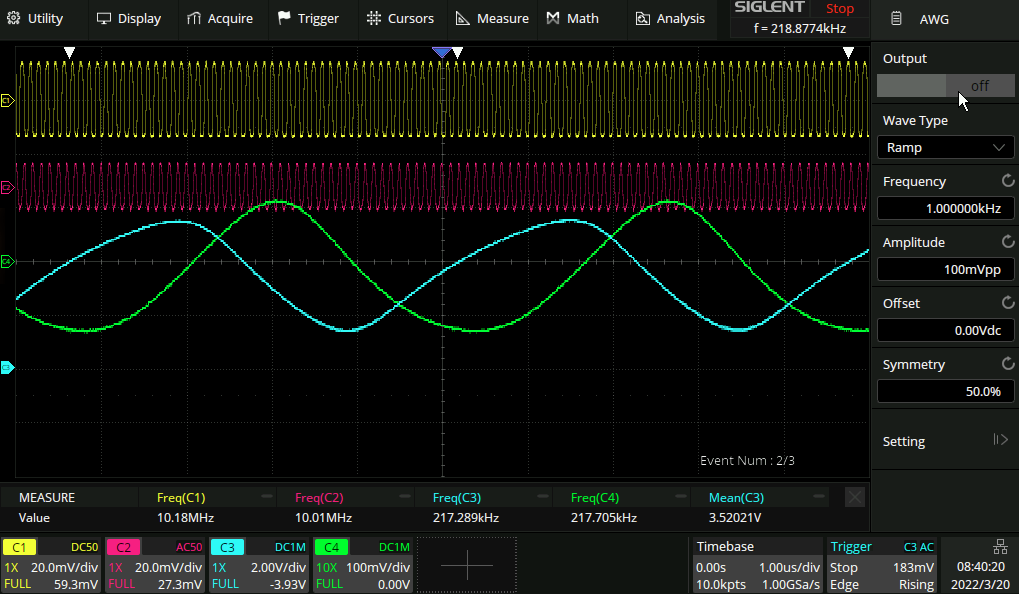This screenshot has height=594, width=1019.
Task: Open the Wave Type Ramp dropdown
Action: (945, 147)
